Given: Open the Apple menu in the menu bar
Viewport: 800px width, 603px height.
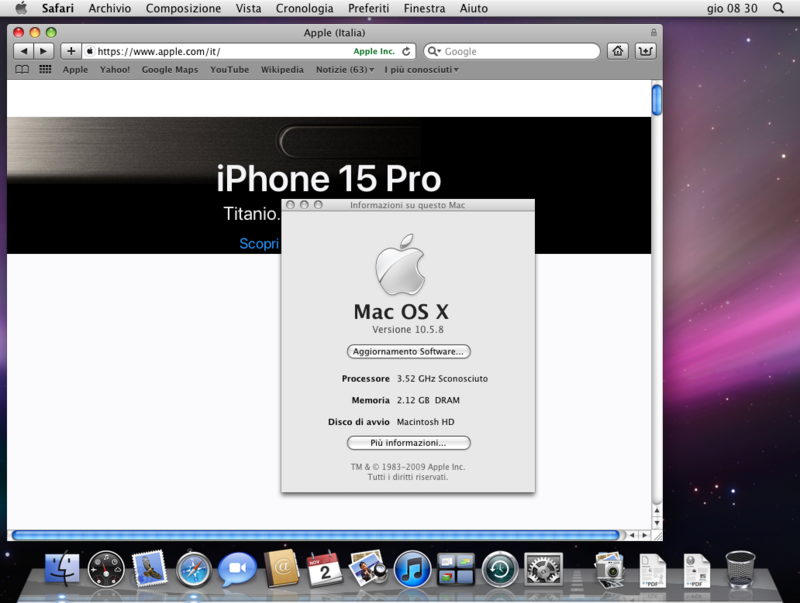Looking at the screenshot, I should pos(21,8).
